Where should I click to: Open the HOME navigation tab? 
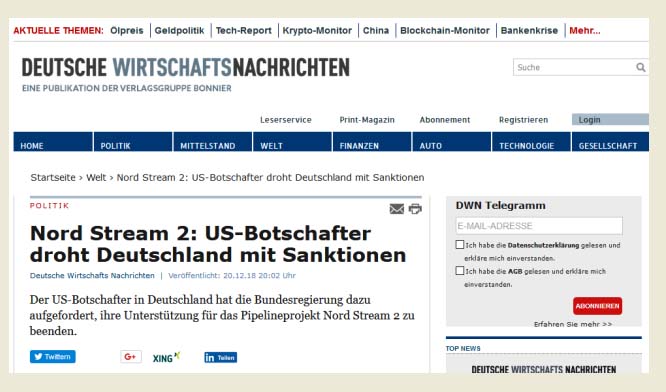53,142
